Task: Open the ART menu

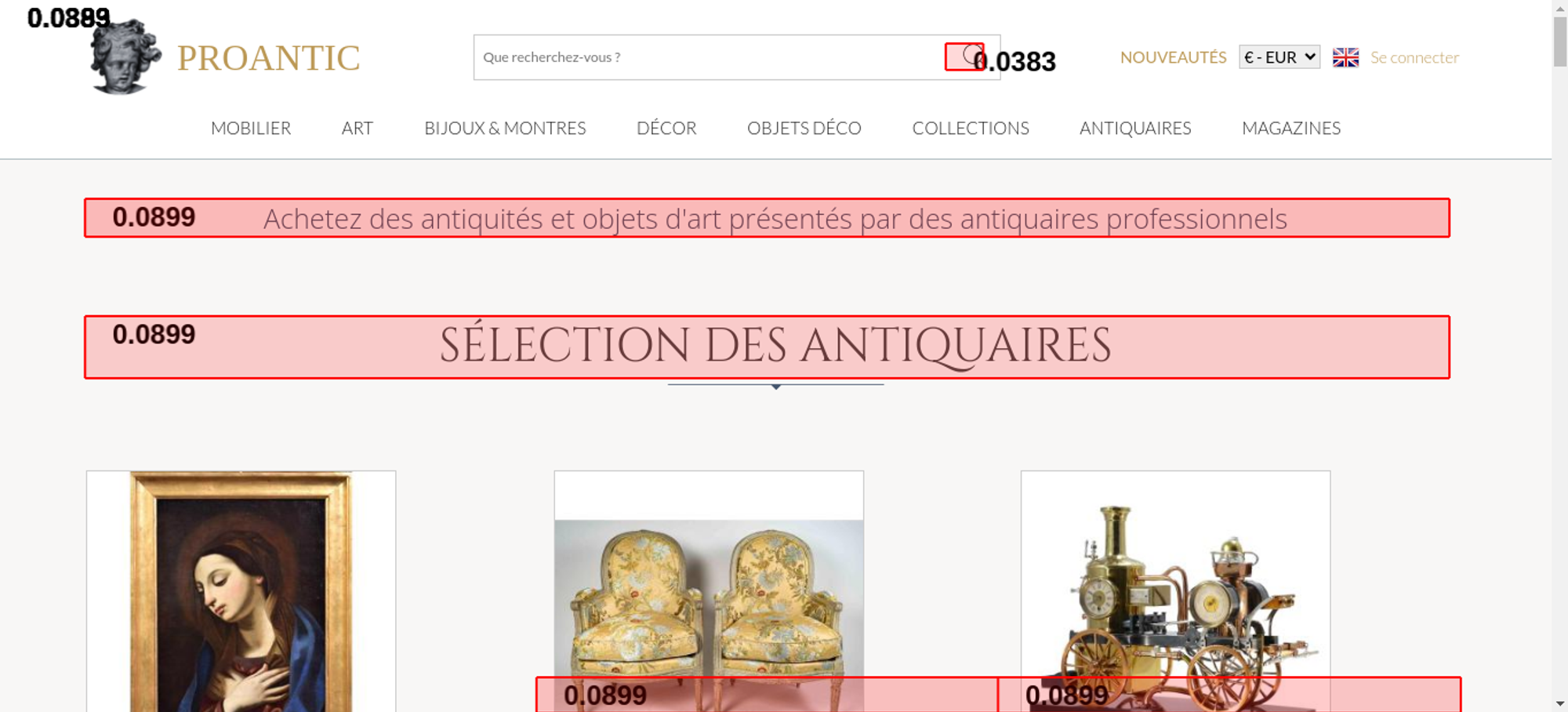Action: click(358, 128)
